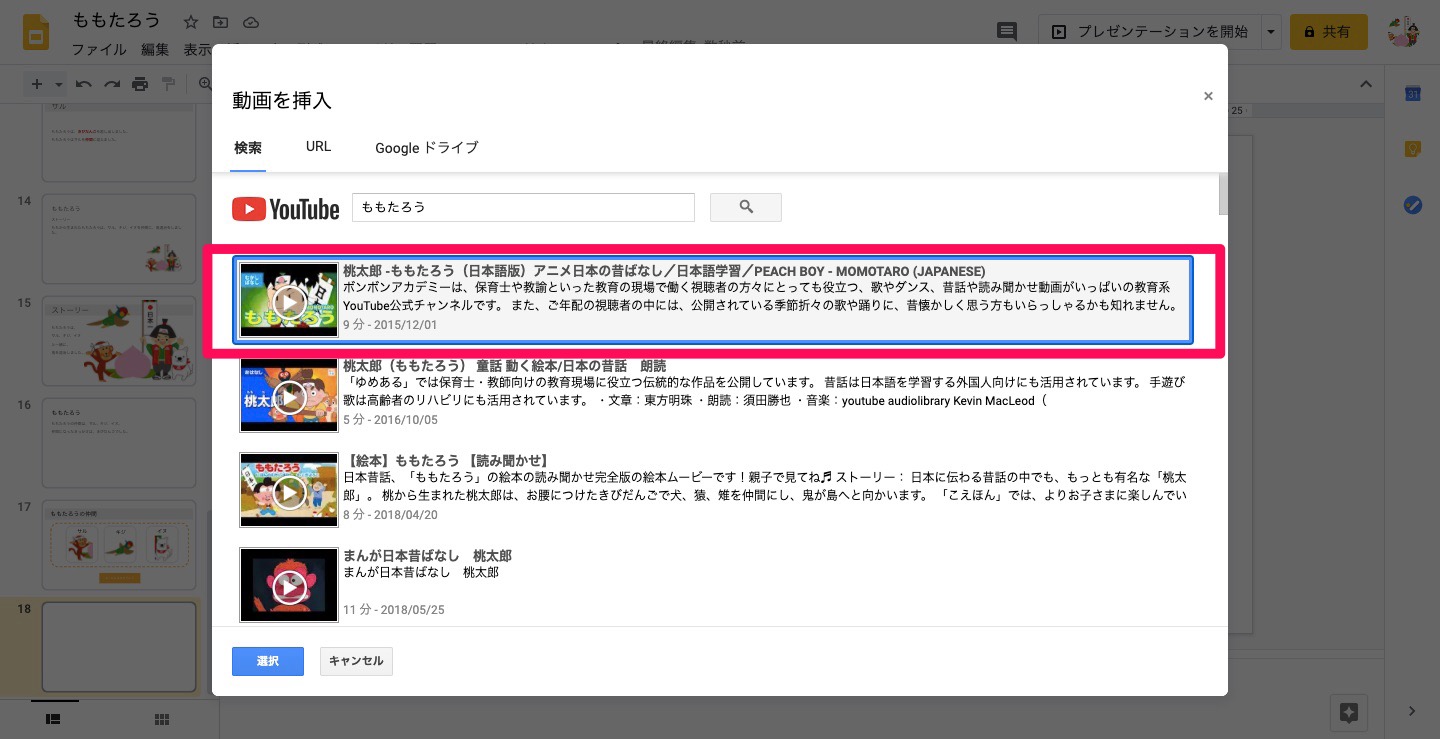This screenshot has height=739, width=1440.
Task: Open Google Keep side panel icon
Action: (x=1413, y=149)
